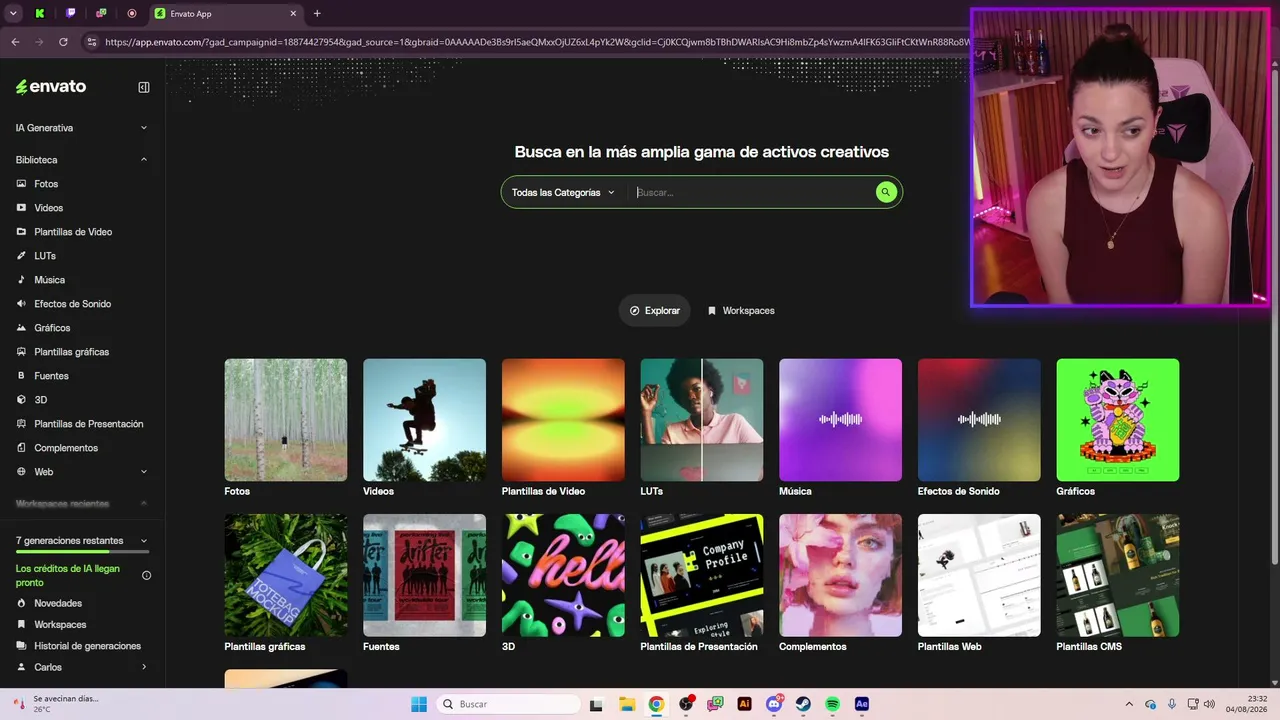Viewport: 1280px width, 720px height.
Task: Click the LUTs wand icon in sidebar
Action: pos(21,256)
